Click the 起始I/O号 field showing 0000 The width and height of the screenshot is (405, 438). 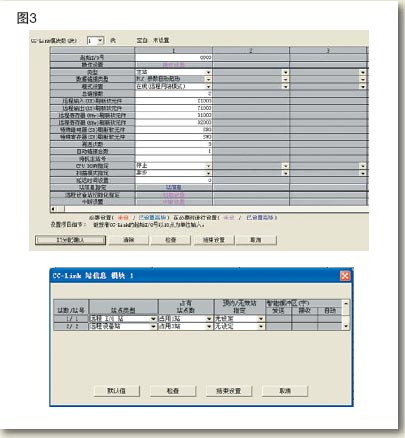pyautogui.click(x=173, y=57)
